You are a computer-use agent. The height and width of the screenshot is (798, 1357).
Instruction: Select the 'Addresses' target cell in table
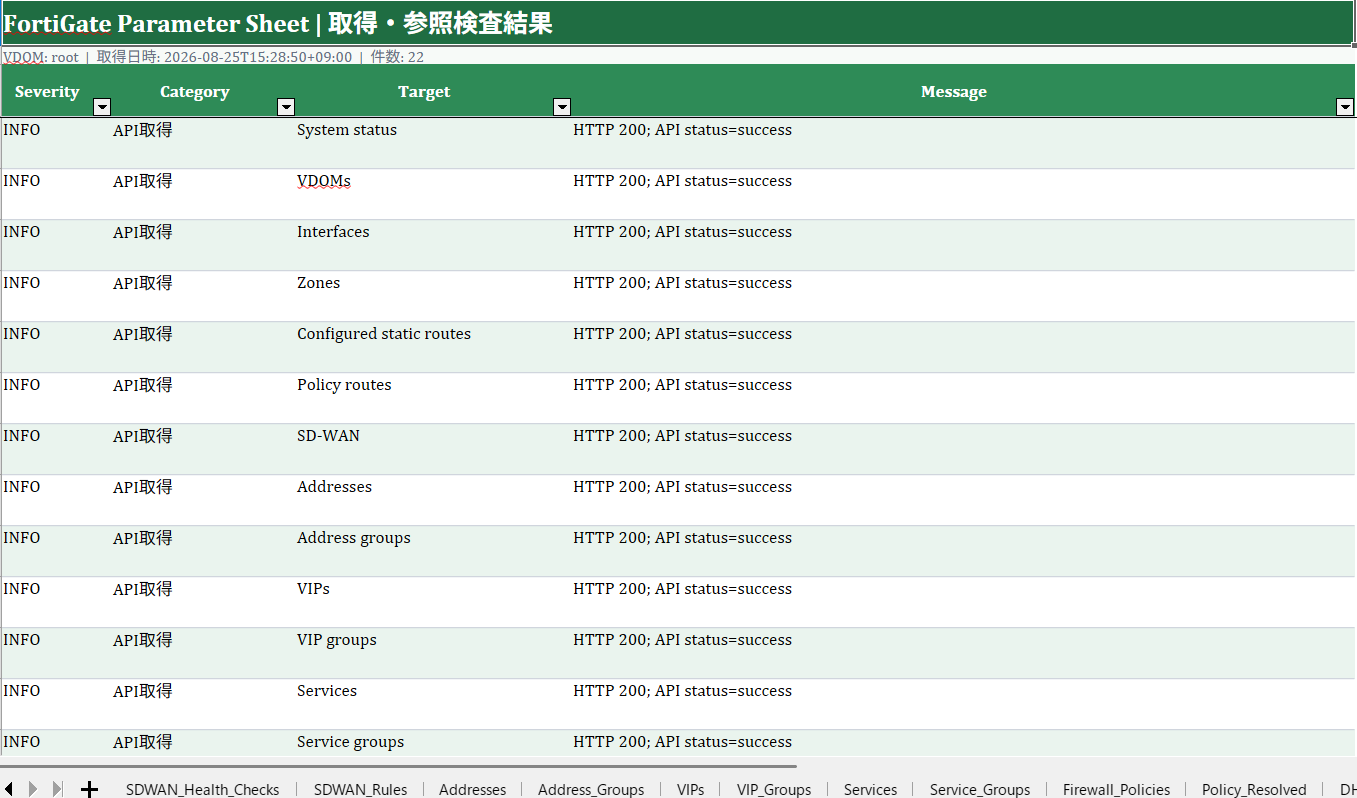[433, 500]
